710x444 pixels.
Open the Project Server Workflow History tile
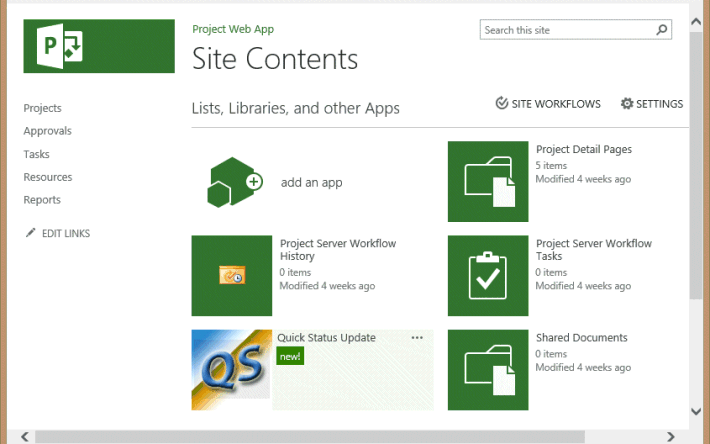[232, 276]
